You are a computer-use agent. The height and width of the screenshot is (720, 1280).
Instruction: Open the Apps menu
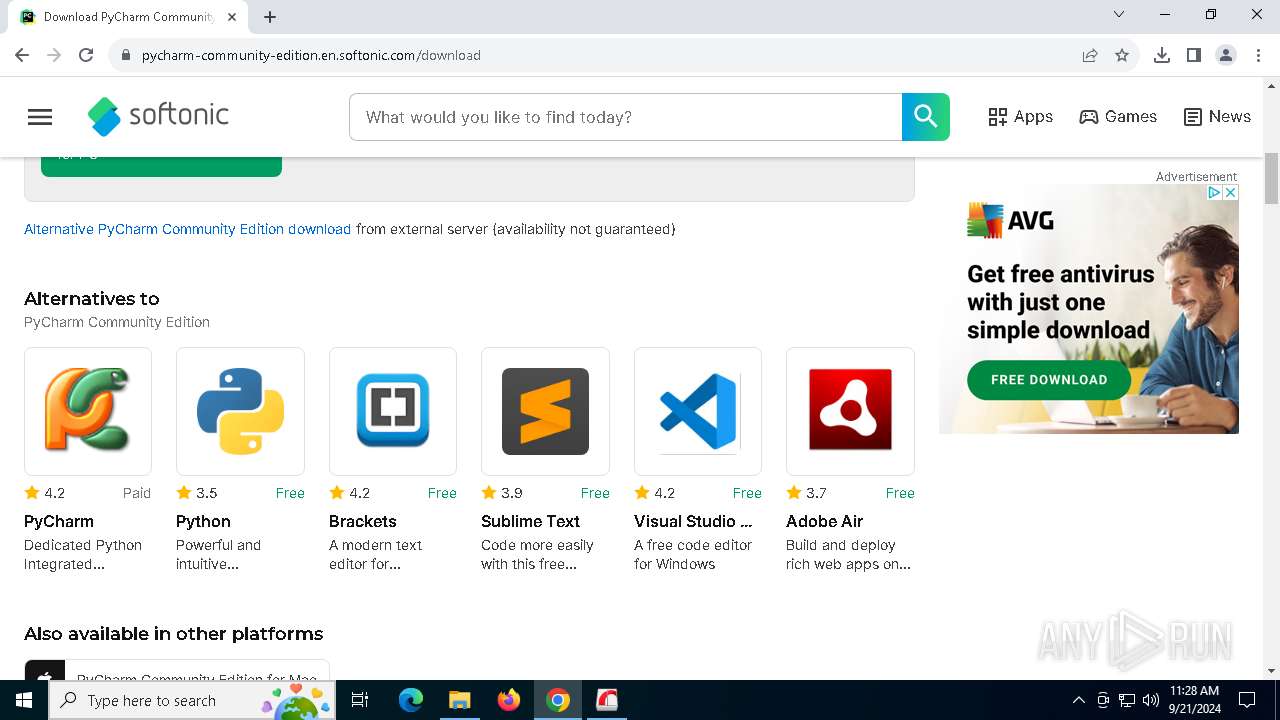coord(1020,117)
